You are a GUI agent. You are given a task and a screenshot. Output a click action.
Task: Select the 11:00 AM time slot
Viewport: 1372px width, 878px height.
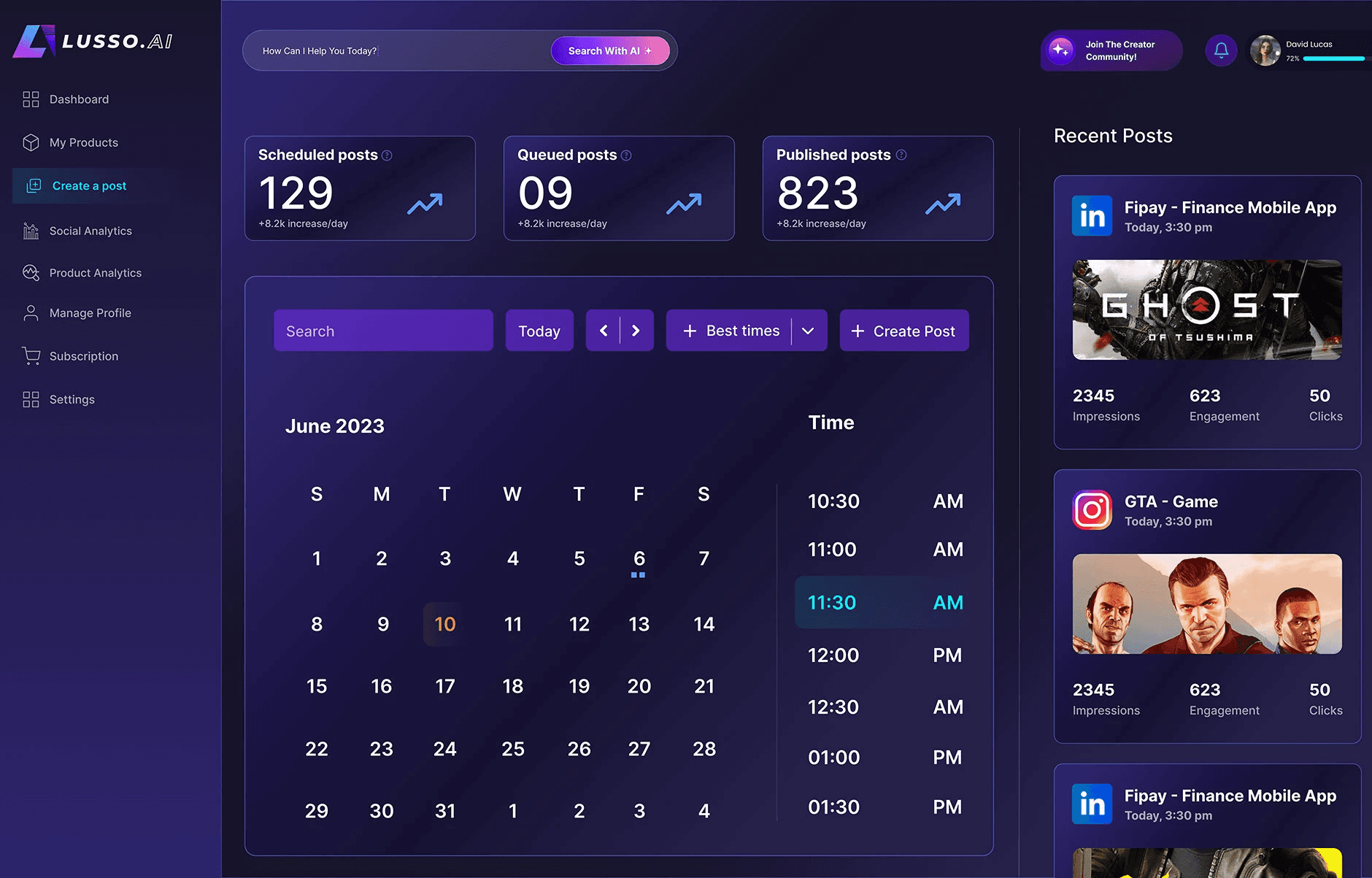[885, 550]
